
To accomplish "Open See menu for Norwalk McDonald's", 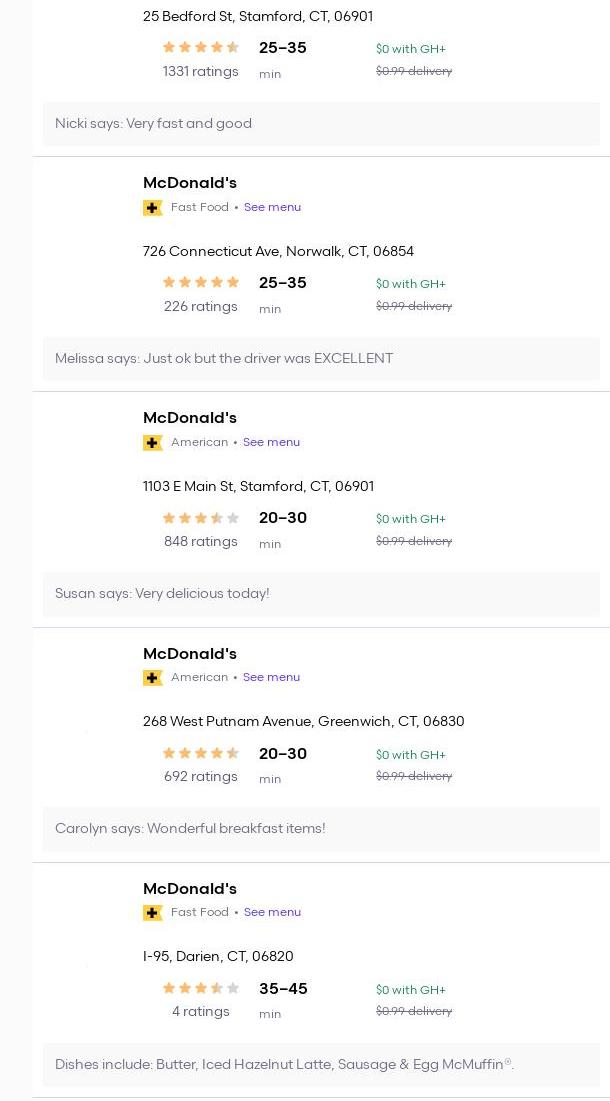I will (x=272, y=207).
